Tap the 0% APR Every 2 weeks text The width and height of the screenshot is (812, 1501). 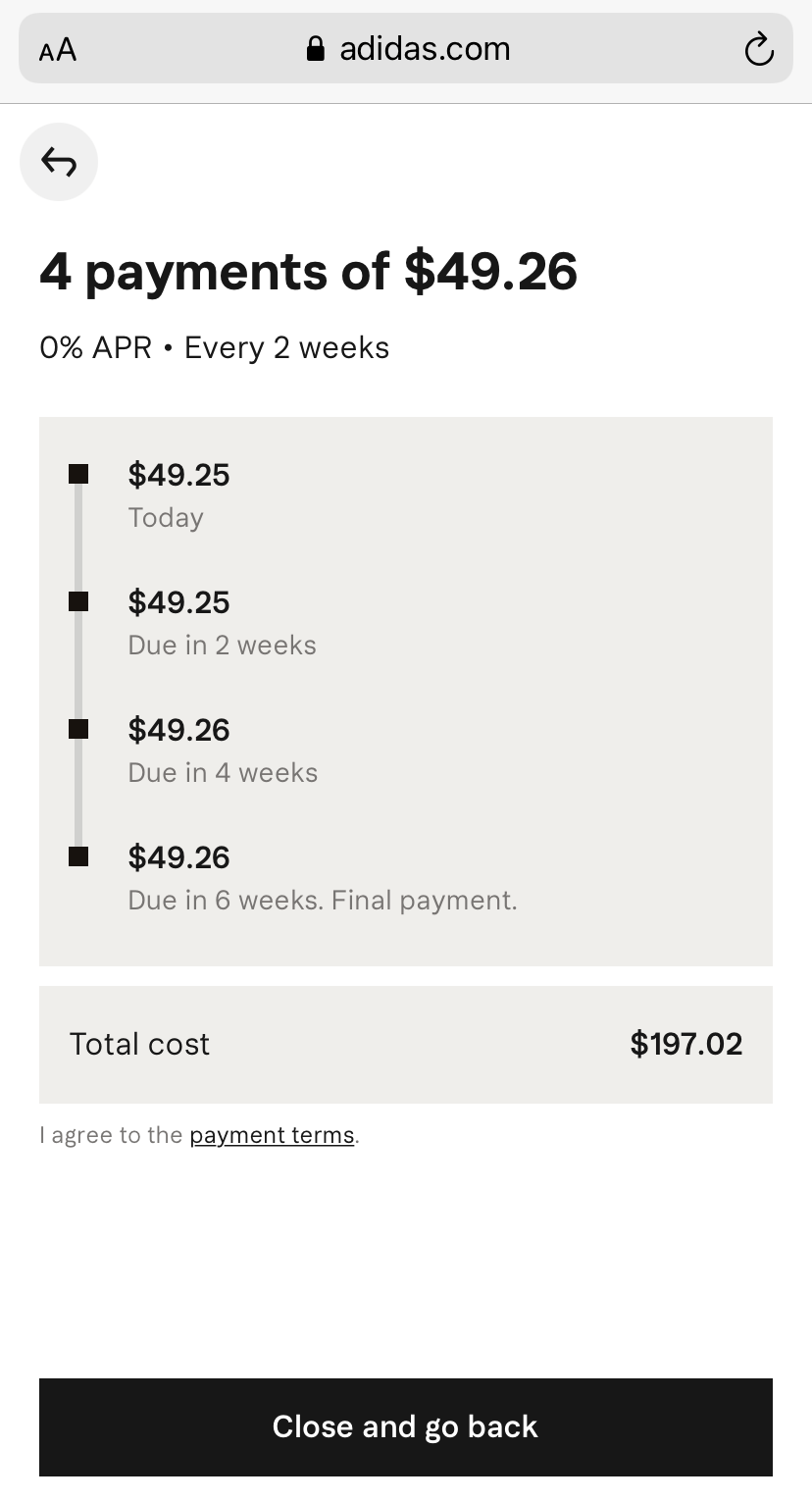(214, 348)
